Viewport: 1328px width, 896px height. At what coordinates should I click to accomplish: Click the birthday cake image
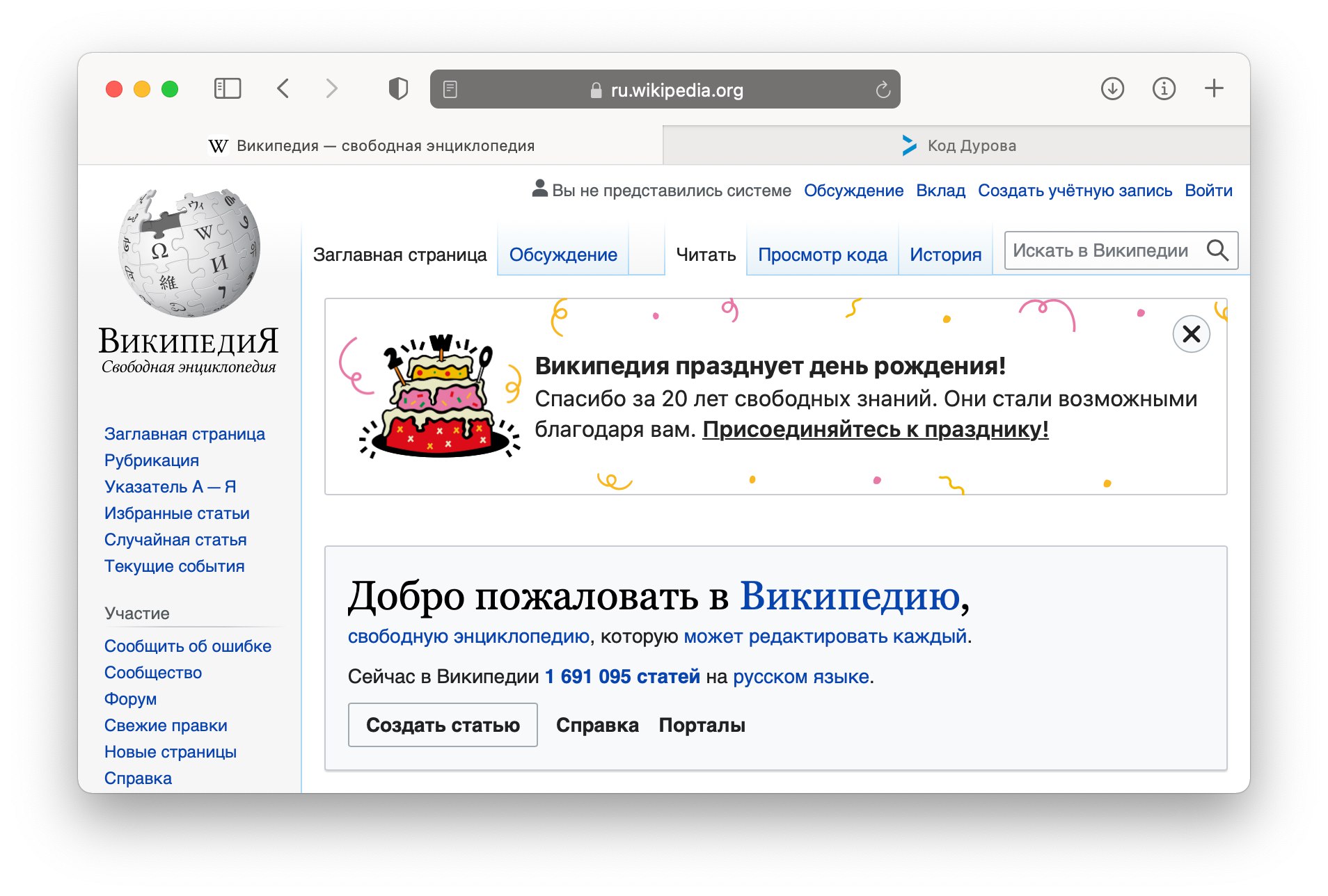[x=438, y=395]
